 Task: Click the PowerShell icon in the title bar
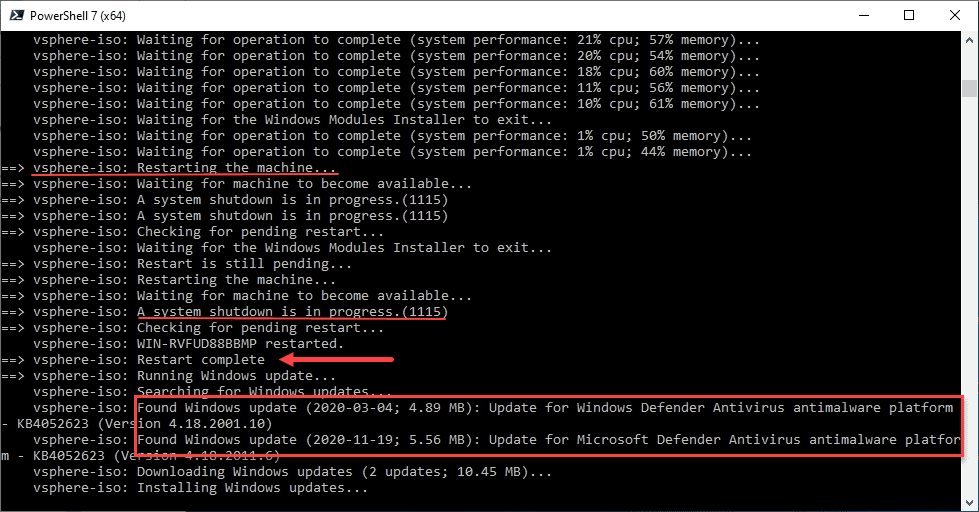17,16
